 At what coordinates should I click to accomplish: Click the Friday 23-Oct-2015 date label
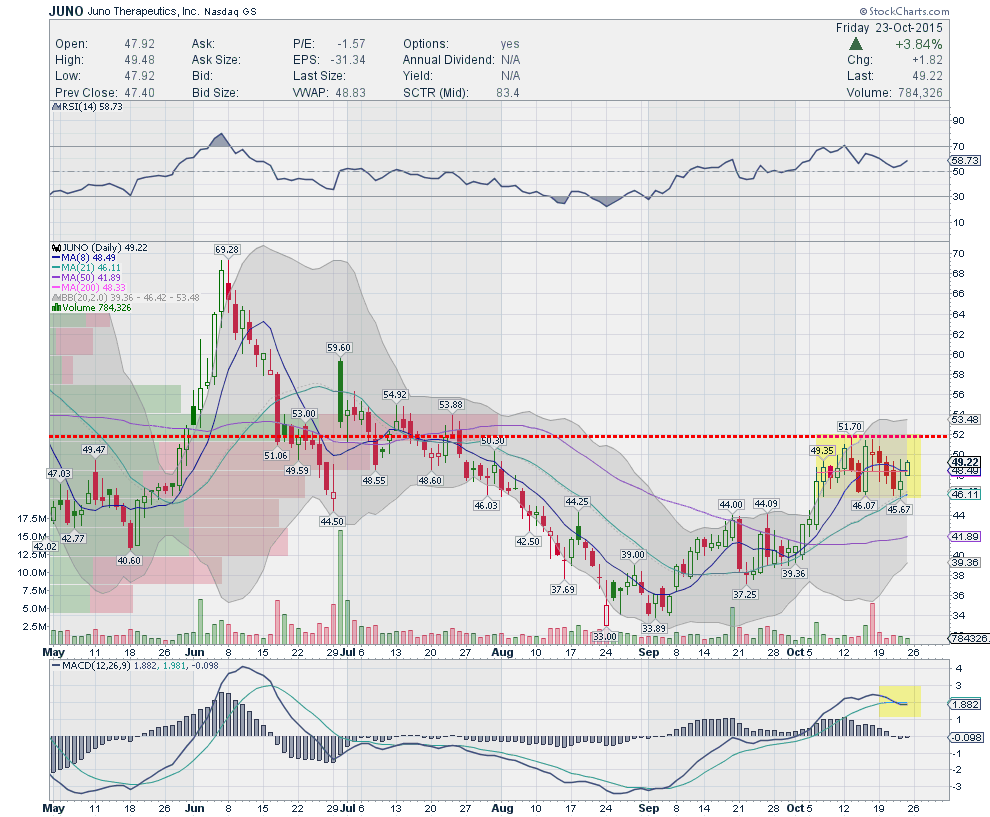point(889,28)
